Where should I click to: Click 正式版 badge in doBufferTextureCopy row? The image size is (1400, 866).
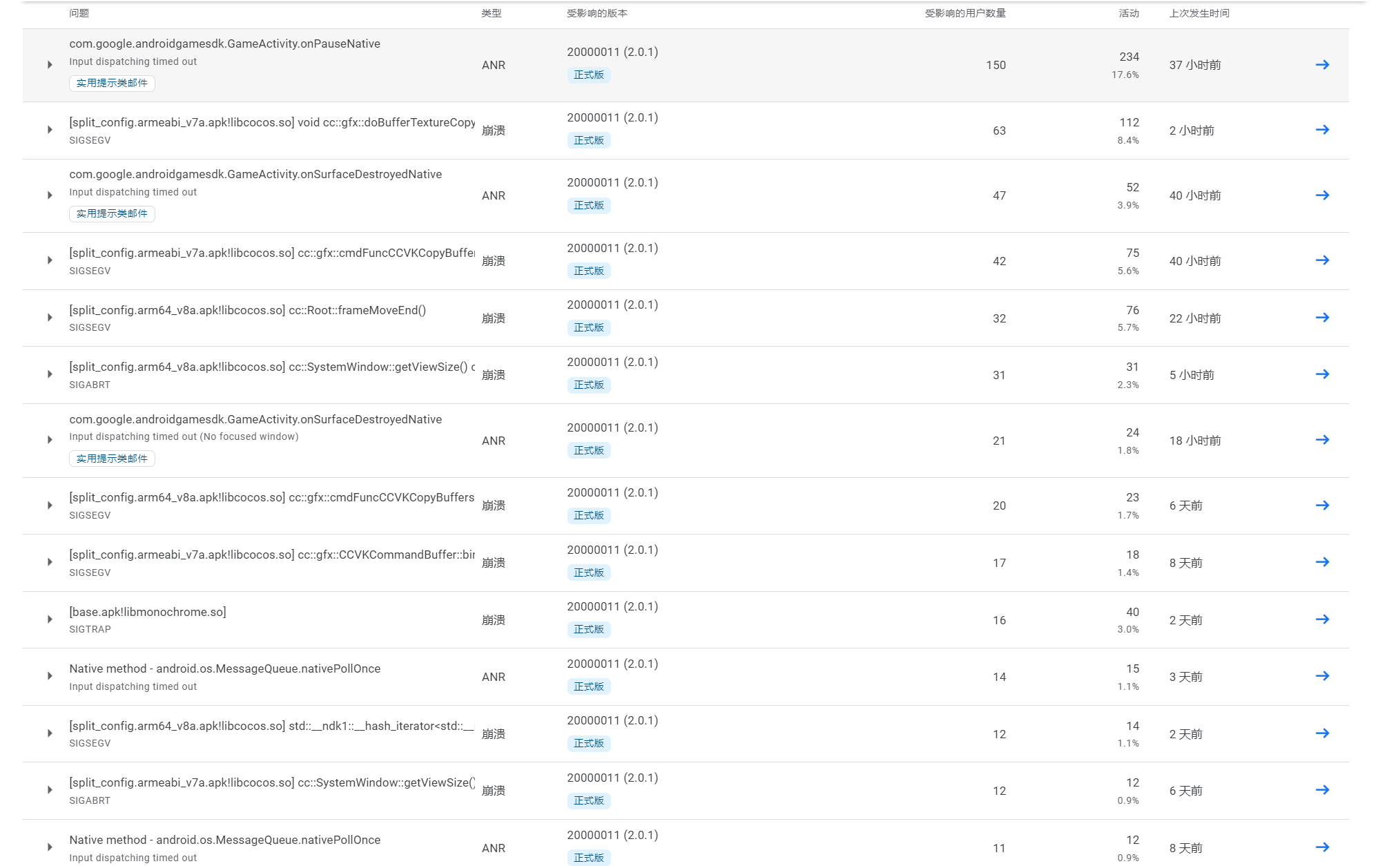click(588, 140)
